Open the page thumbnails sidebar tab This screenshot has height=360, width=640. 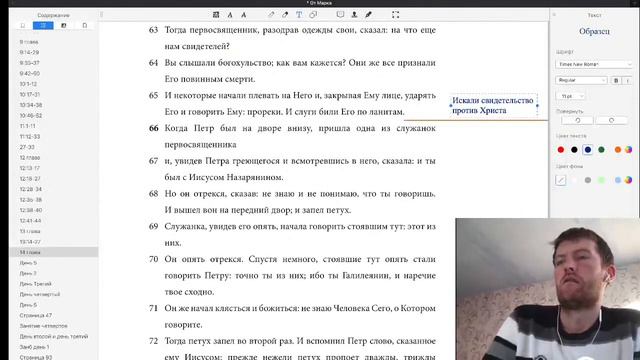click(x=84, y=25)
